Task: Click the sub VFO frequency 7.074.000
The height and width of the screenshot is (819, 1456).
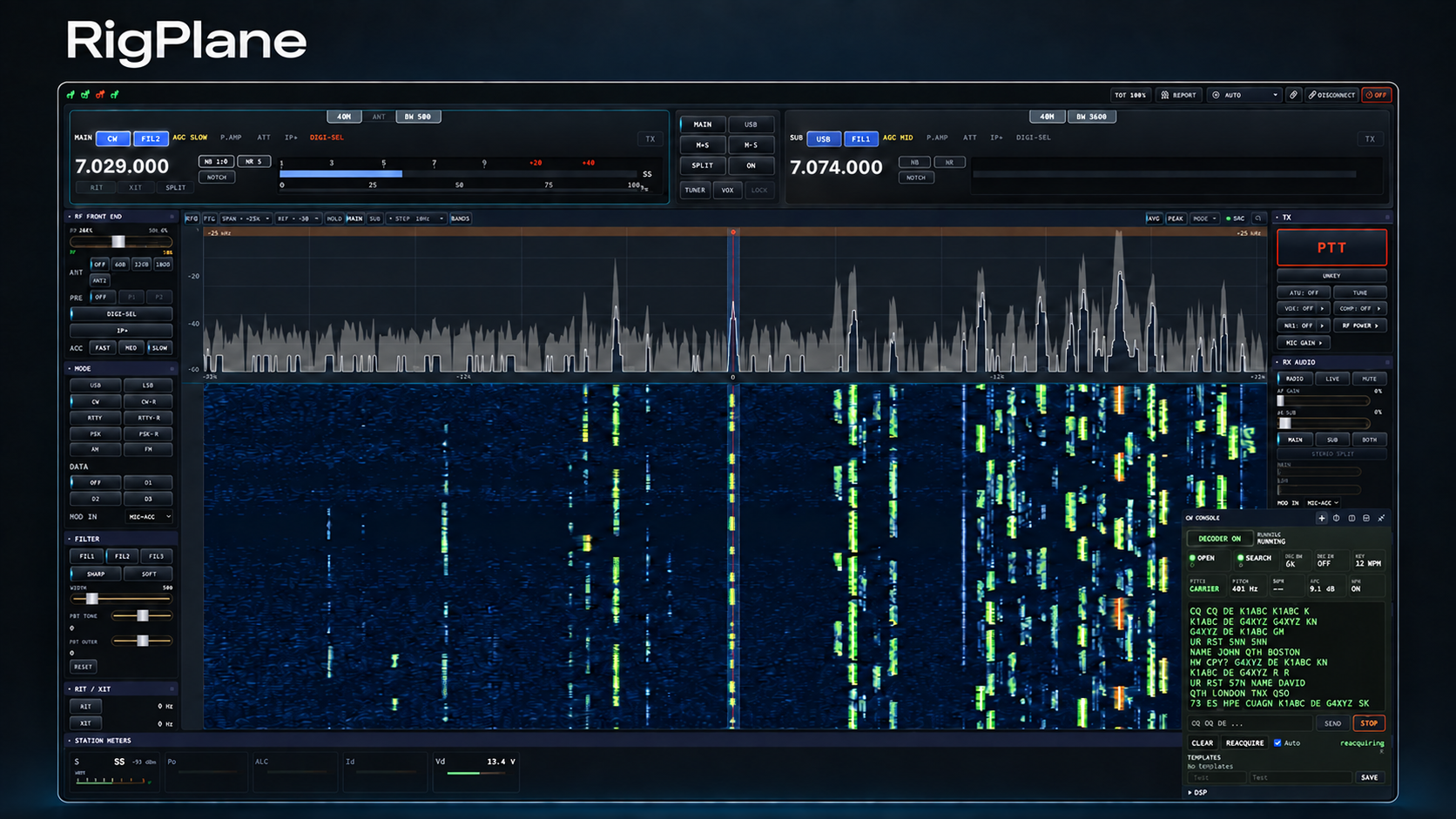Action: (836, 167)
